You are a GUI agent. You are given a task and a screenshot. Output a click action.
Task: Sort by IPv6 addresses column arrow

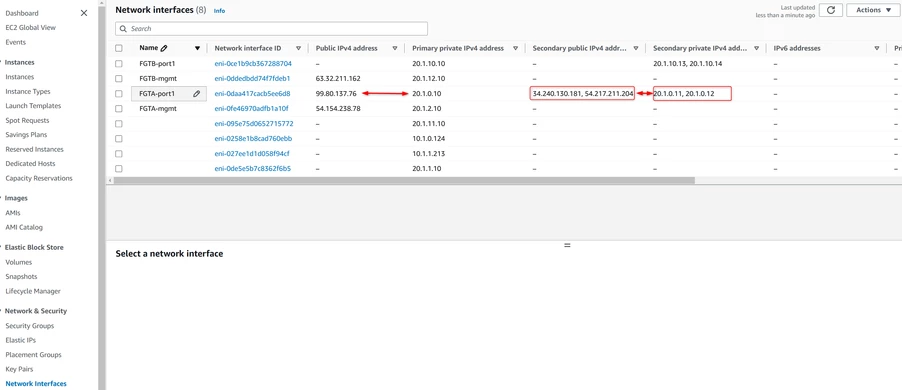coord(877,48)
